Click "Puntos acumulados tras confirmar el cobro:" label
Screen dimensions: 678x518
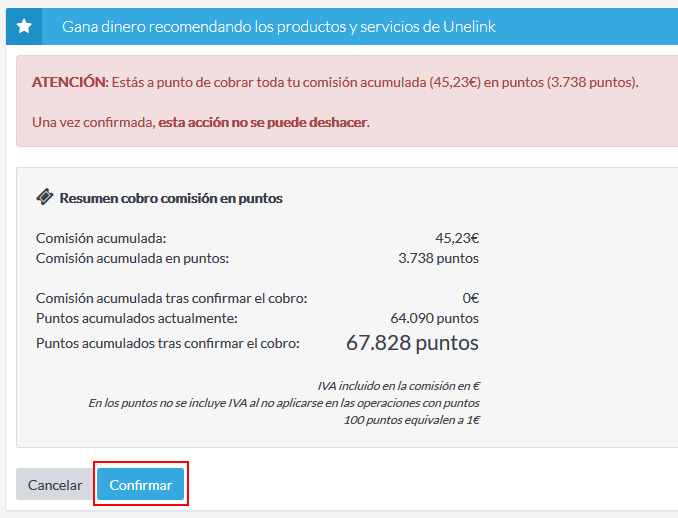click(x=167, y=343)
